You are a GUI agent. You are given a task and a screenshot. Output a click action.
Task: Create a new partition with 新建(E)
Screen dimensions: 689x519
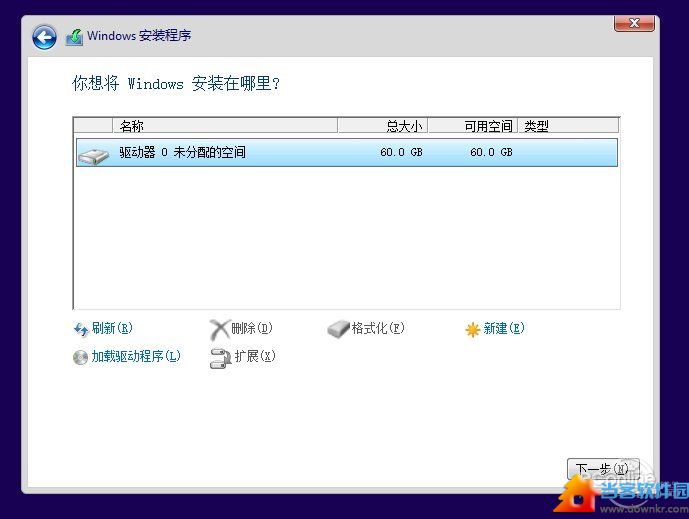tap(504, 328)
